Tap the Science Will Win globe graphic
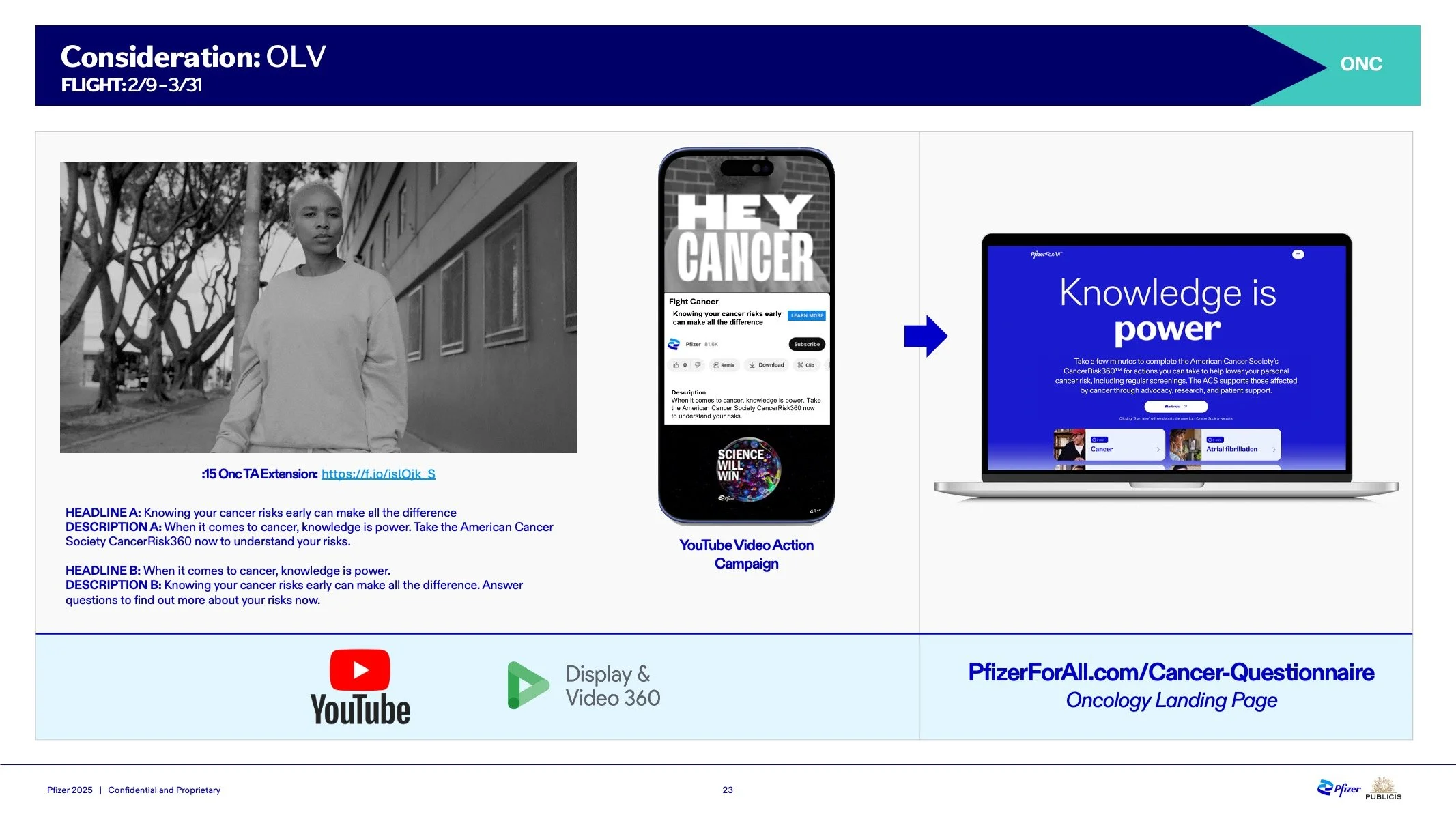The image size is (1456, 819). [x=749, y=469]
